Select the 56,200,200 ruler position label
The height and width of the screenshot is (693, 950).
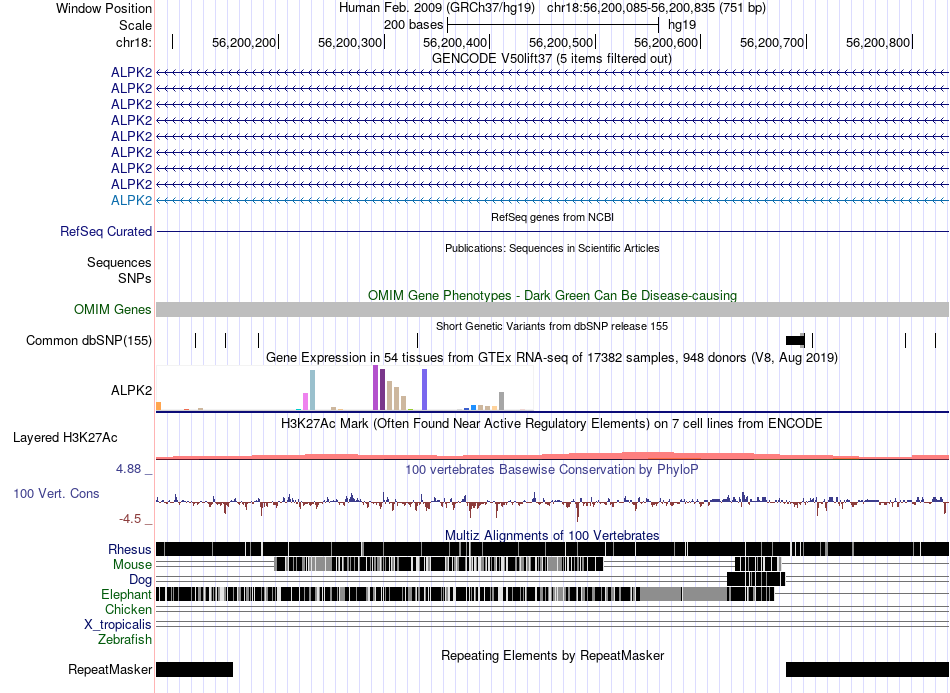coord(244,42)
